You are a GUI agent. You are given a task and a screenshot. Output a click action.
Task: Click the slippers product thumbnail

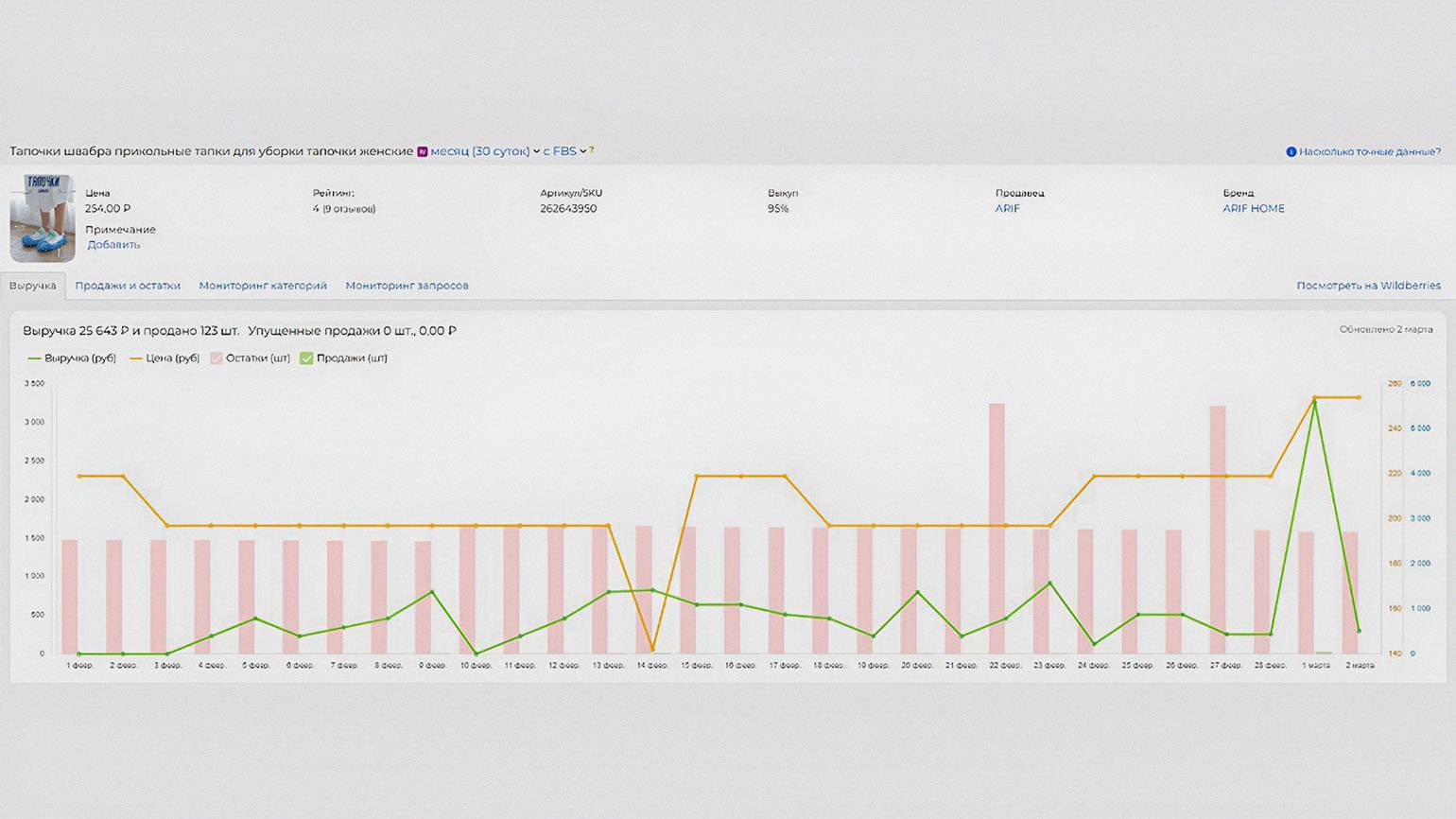(x=43, y=218)
